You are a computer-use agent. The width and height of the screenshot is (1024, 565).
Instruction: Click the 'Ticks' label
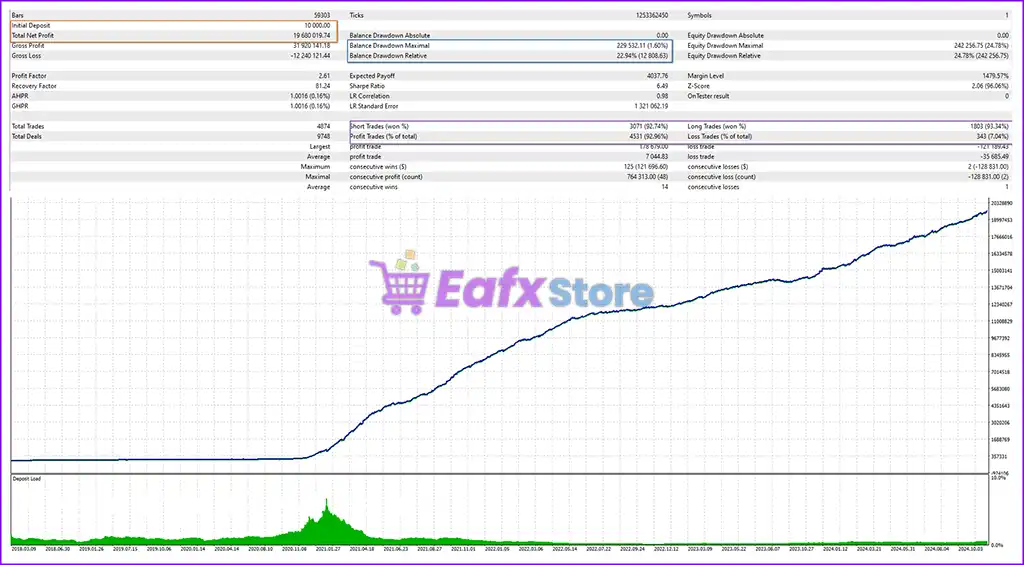pos(357,15)
